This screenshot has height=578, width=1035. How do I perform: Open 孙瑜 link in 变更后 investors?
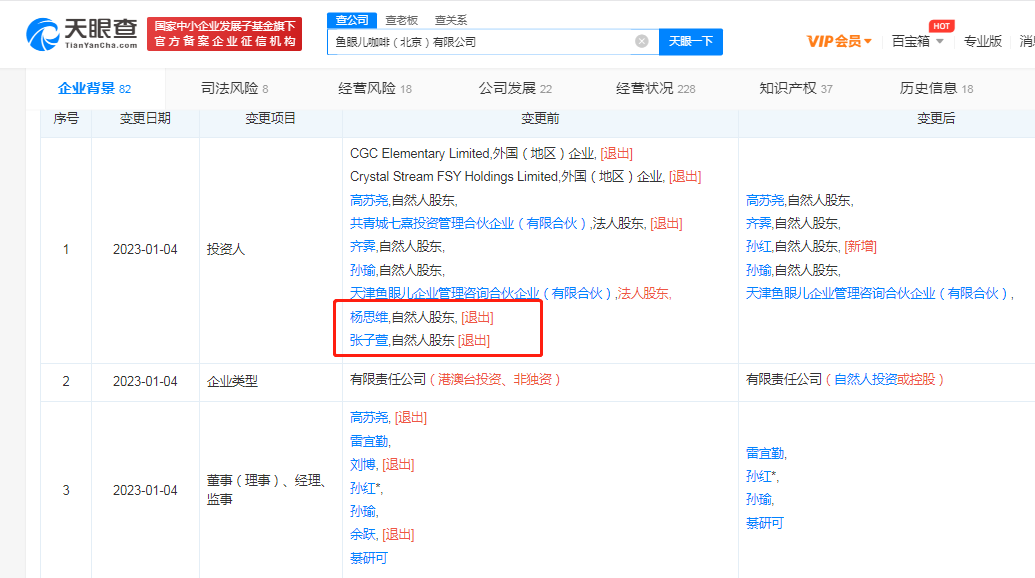click(x=758, y=271)
